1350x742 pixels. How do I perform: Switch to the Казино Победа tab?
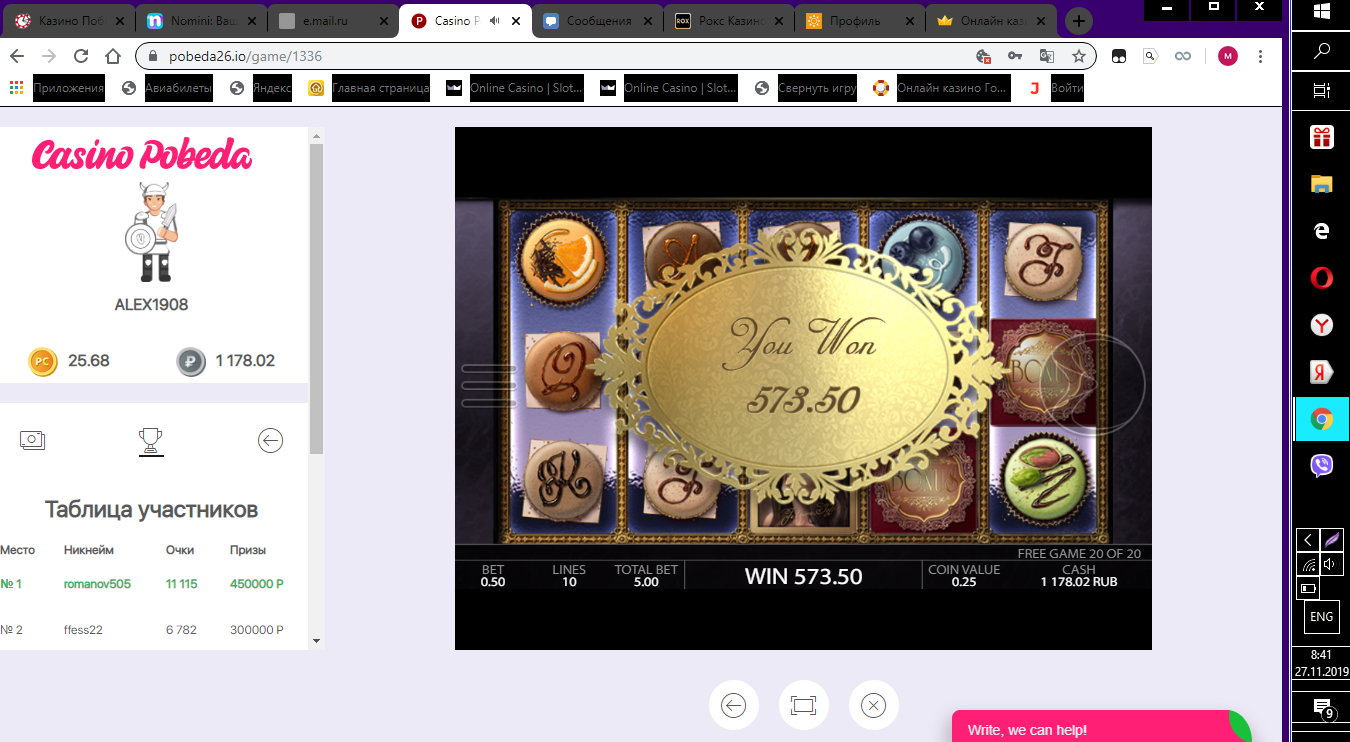pyautogui.click(x=68, y=21)
